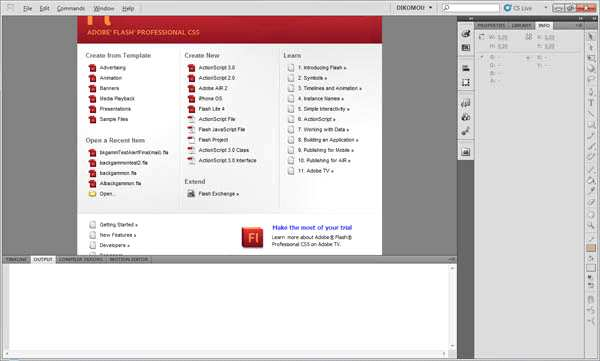Screen dimensions: 600x361
Task: Expand the collapsed icon panel dock
Action: point(471,18)
